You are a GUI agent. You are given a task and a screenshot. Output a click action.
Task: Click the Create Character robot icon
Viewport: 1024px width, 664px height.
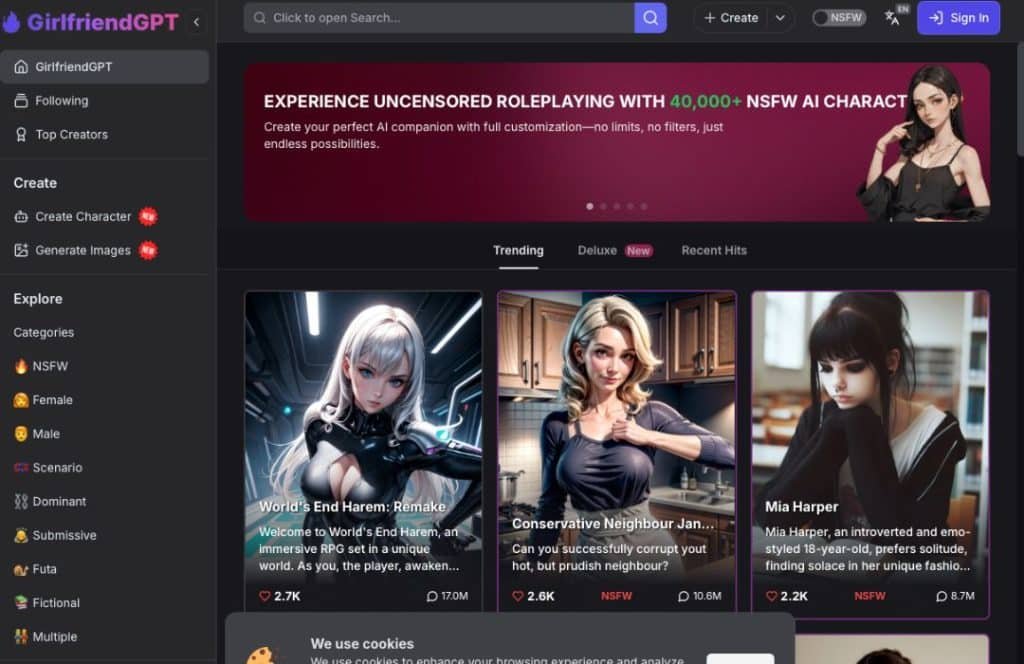click(21, 217)
